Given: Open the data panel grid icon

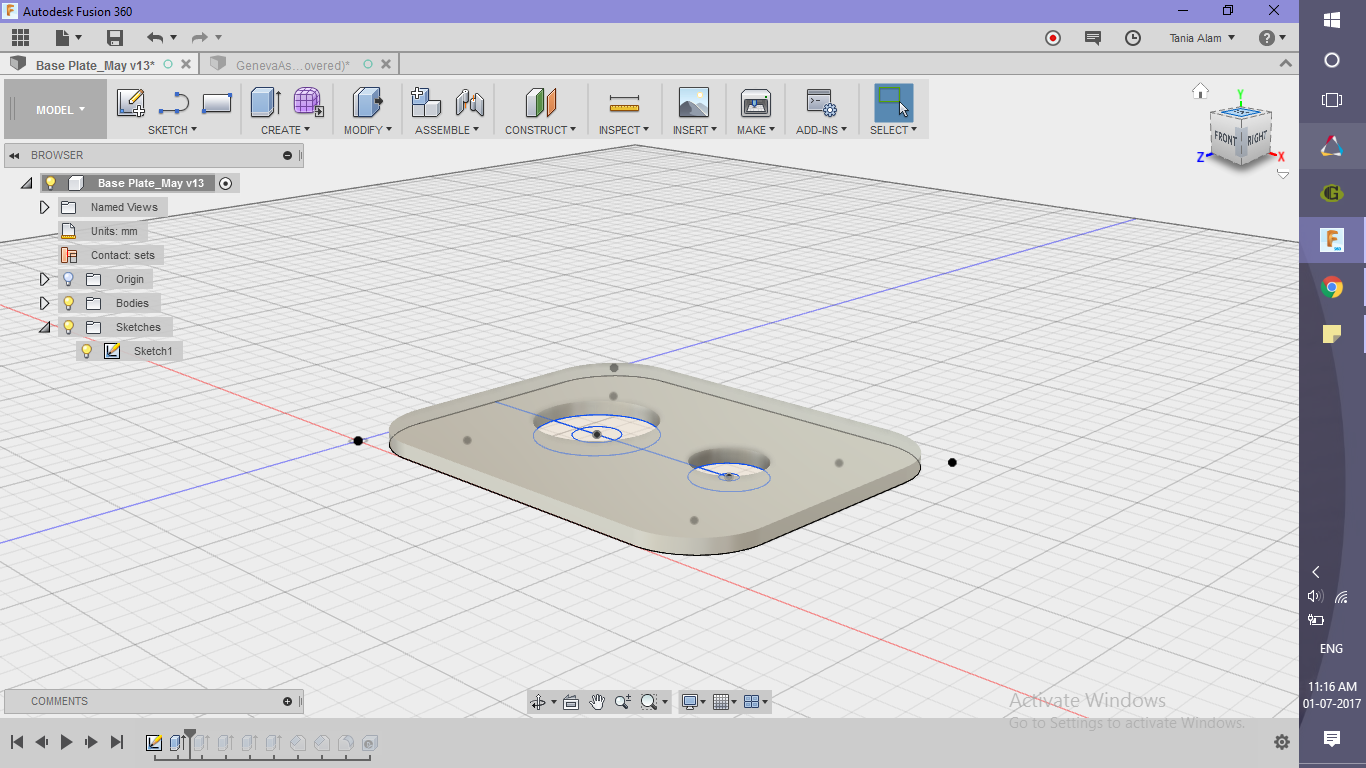Looking at the screenshot, I should click(21, 38).
